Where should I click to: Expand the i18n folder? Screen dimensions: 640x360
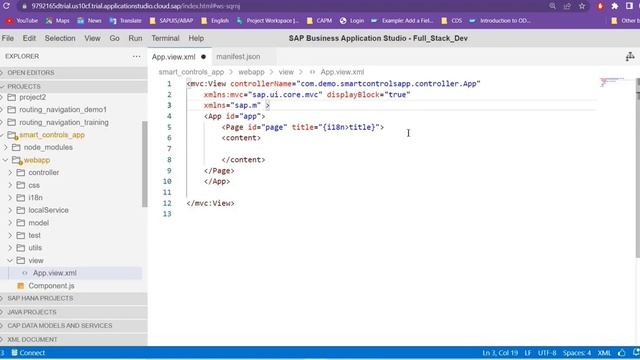coord(36,198)
